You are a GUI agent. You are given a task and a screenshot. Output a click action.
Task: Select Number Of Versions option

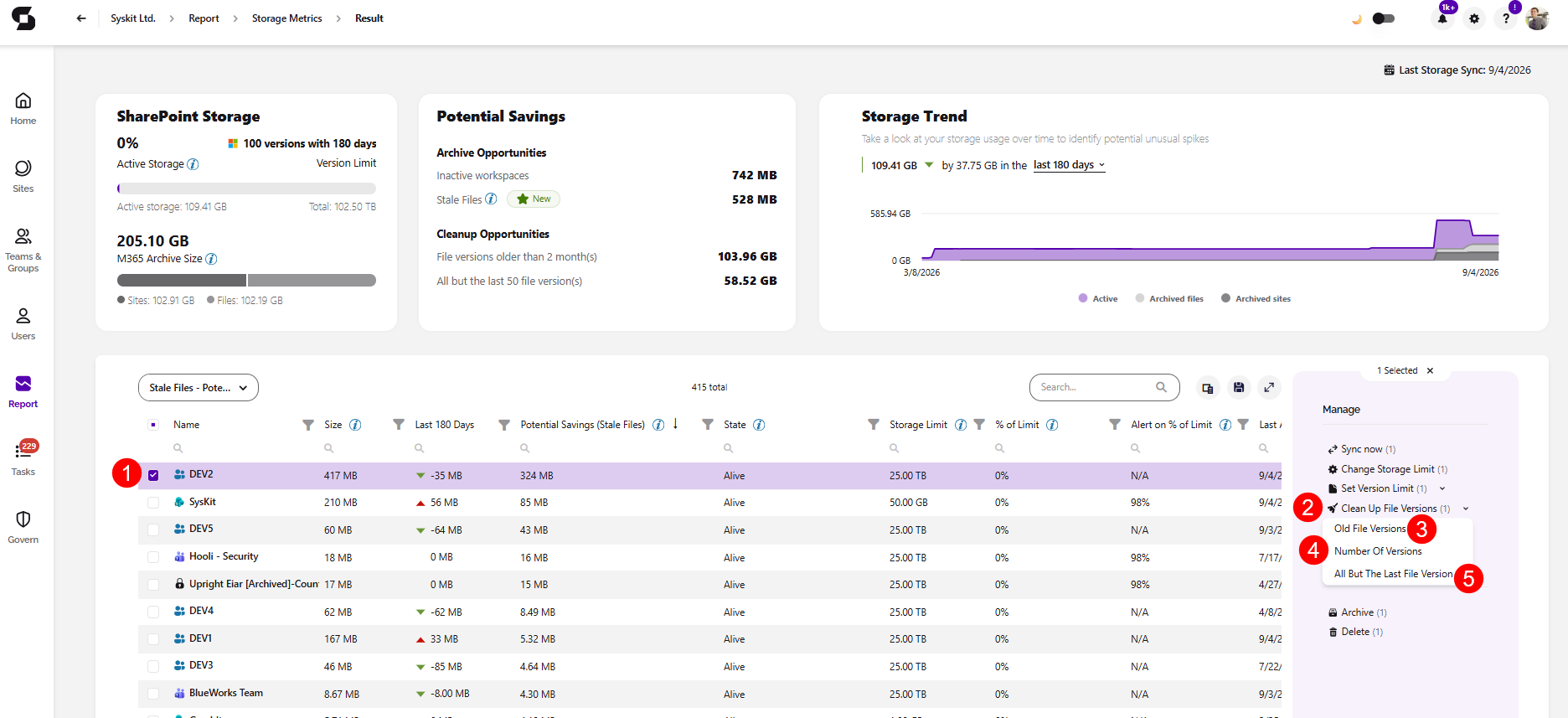[x=1378, y=551]
